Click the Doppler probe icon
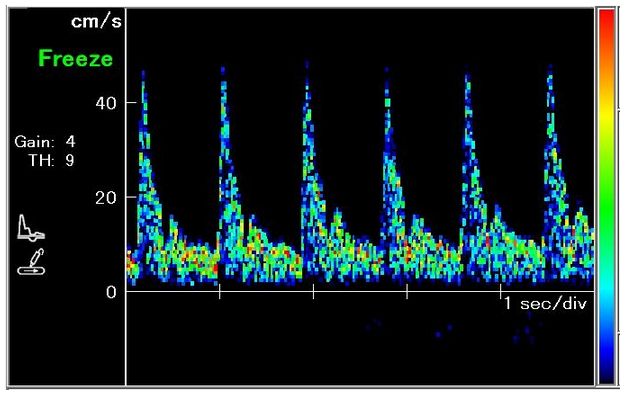Screen dimensions: 627x394 click(31, 262)
